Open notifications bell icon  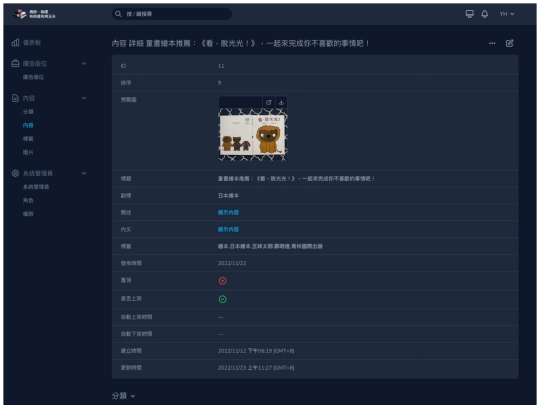485,14
